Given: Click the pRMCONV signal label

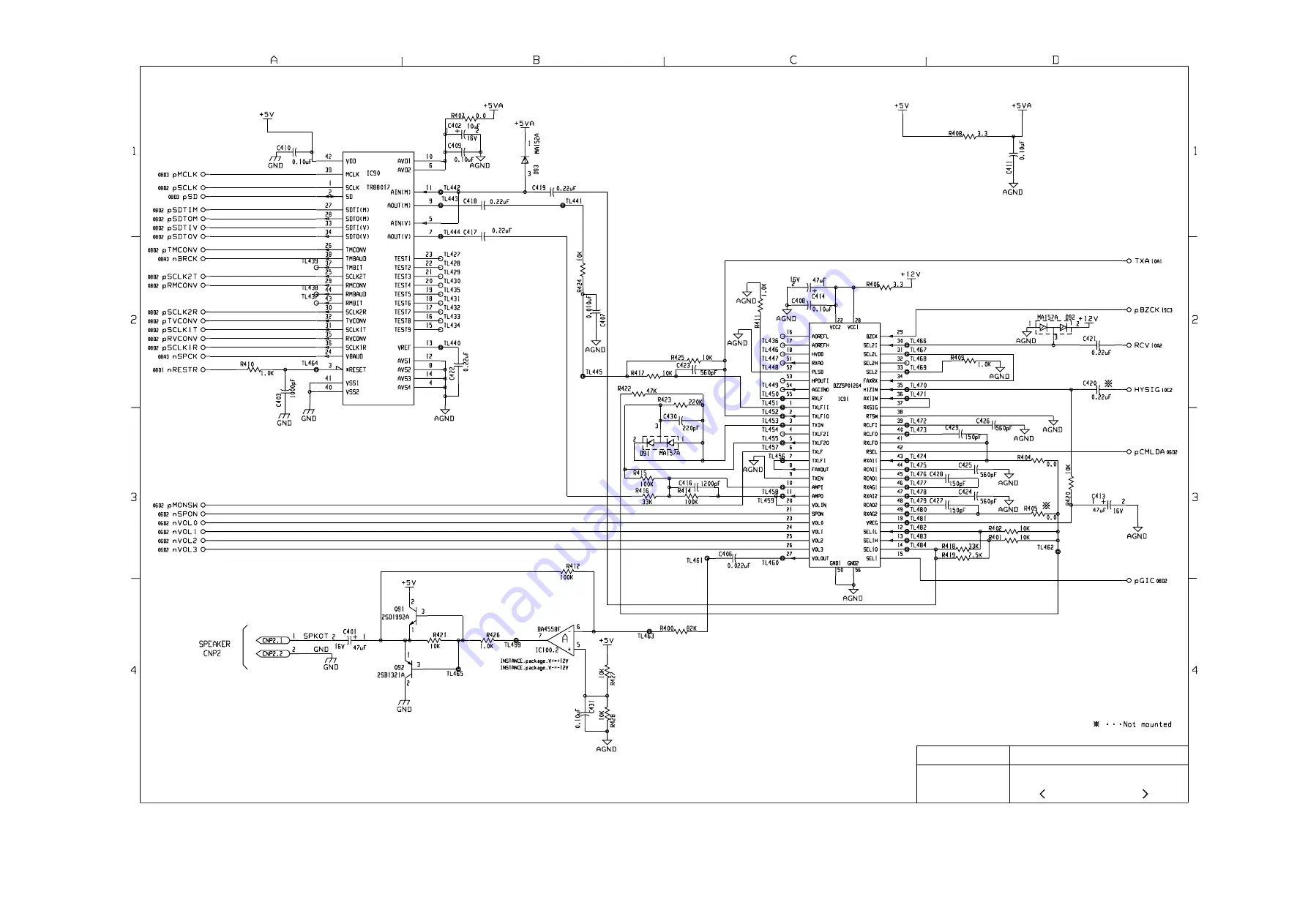Looking at the screenshot, I should tap(180, 285).
